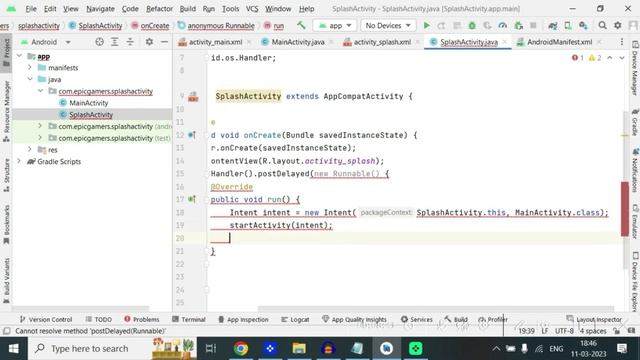The width and height of the screenshot is (640, 360).
Task: Select opened file target icon in Project panel
Action: (99, 42)
